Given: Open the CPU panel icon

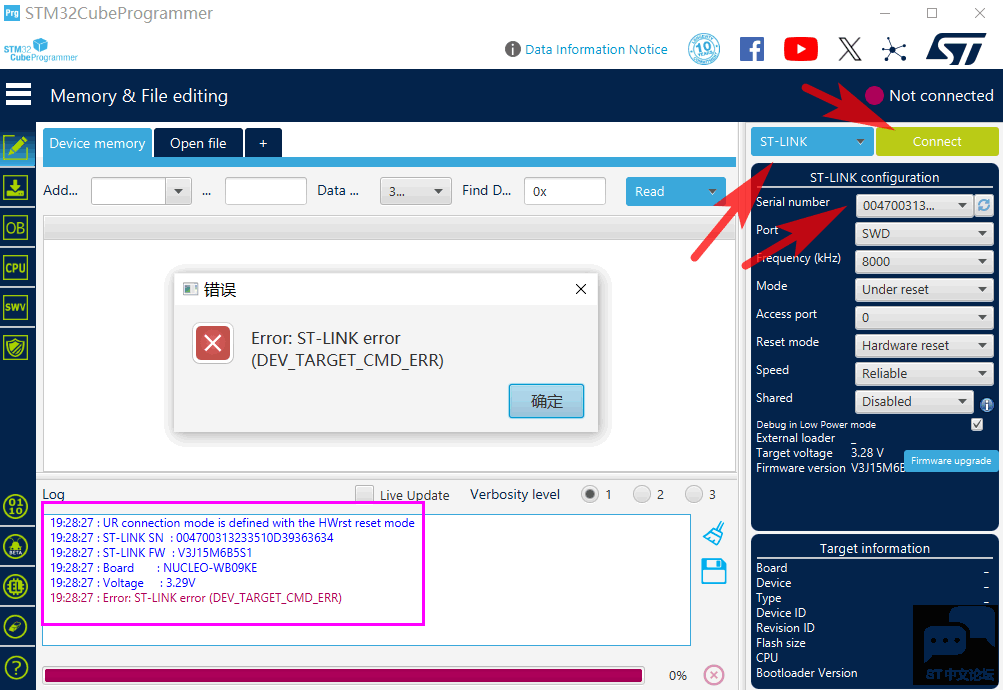Looking at the screenshot, I should (16, 268).
